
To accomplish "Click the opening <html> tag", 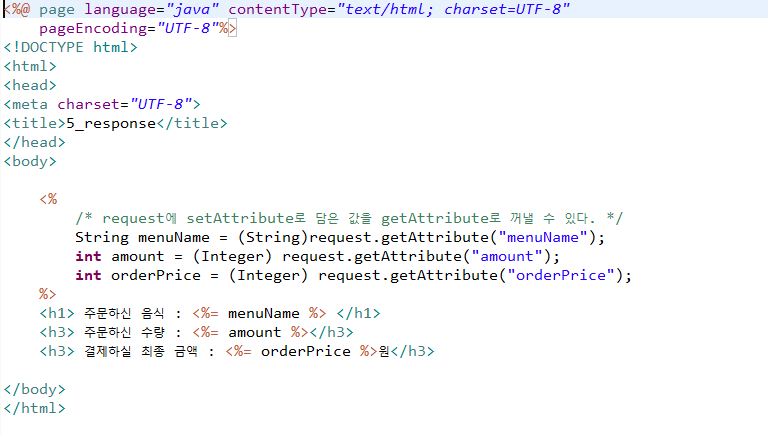I will tap(30, 66).
